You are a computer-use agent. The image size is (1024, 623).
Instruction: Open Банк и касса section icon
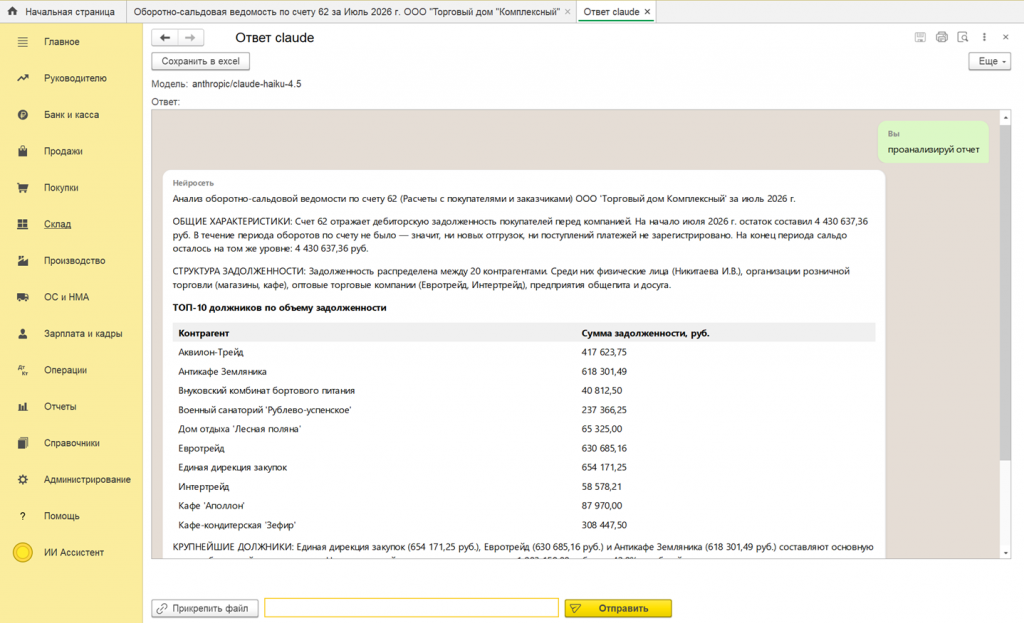(x=23, y=115)
